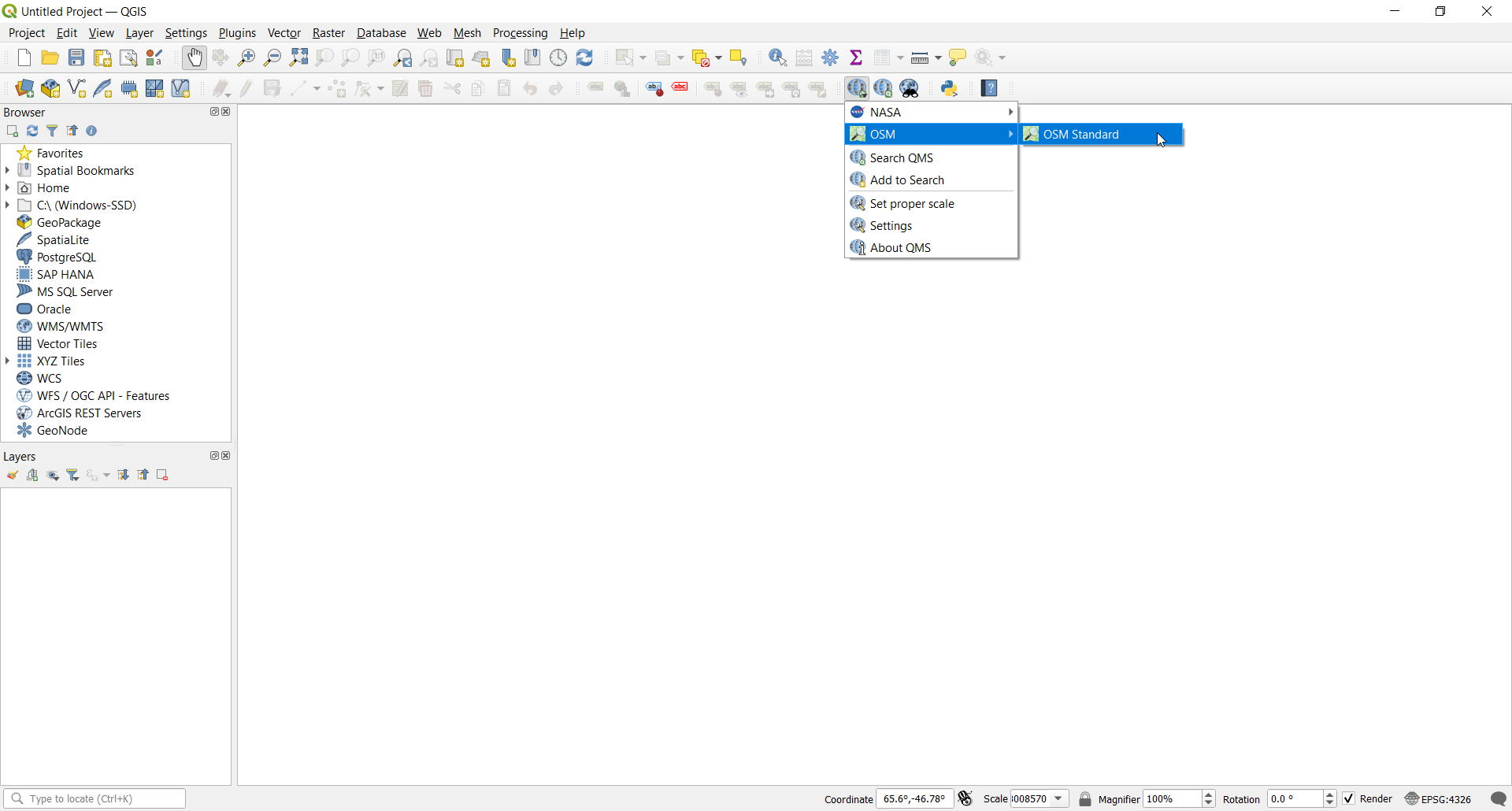Open the Processing menu
The width and height of the screenshot is (1512, 811).
521,32
